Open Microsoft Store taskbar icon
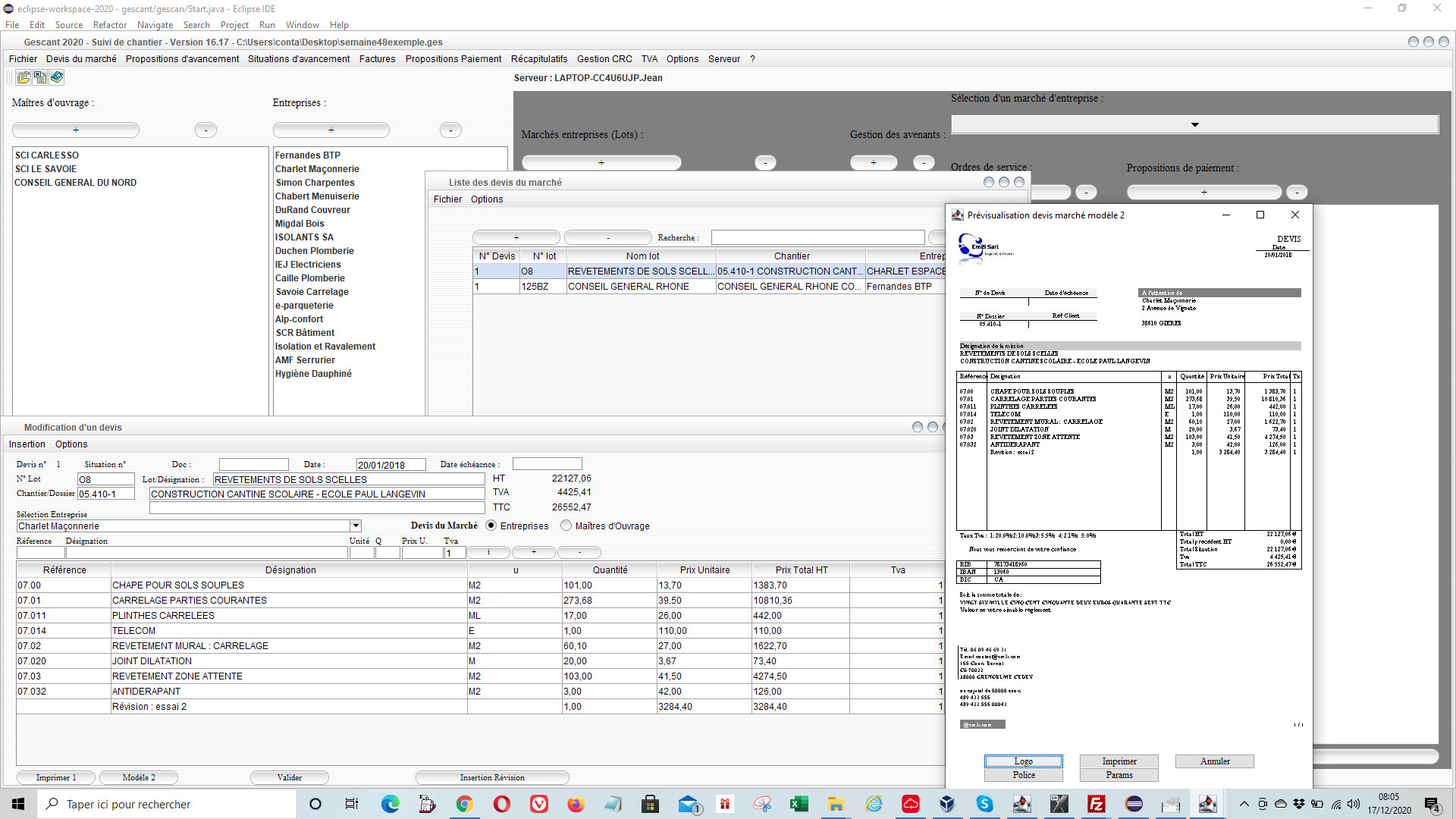This screenshot has width=1456, height=819. tap(650, 804)
